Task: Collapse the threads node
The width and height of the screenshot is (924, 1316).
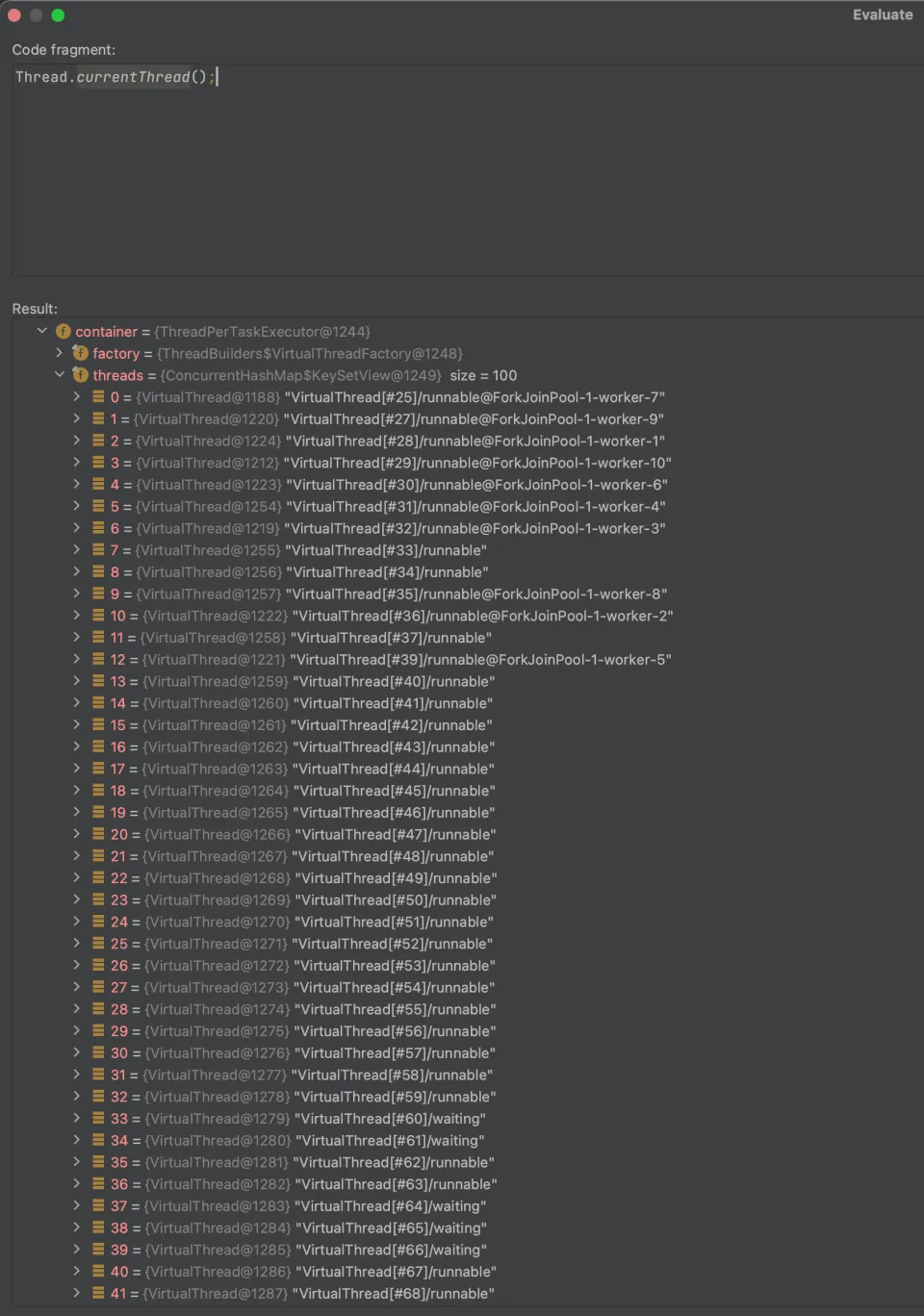Action: point(60,375)
